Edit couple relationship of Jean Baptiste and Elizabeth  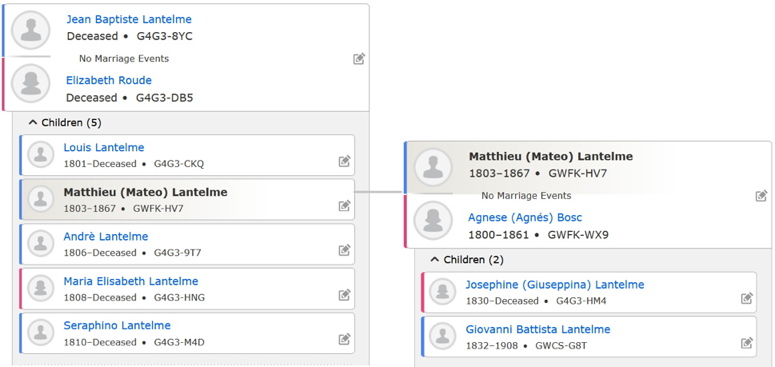coord(359,59)
